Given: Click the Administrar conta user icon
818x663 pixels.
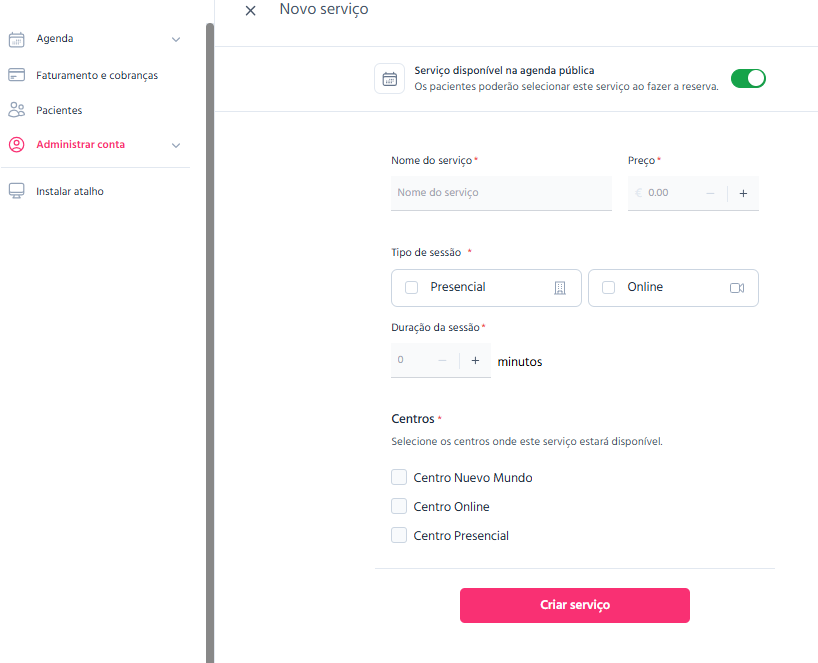Looking at the screenshot, I should (17, 144).
